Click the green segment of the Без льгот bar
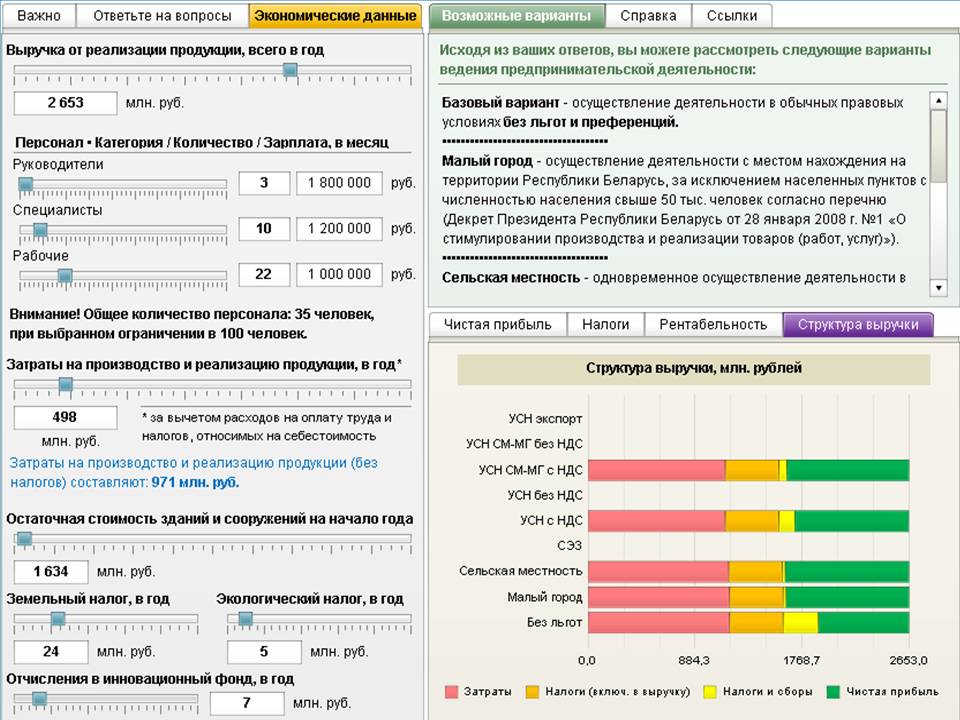The height and width of the screenshot is (720, 960). (x=863, y=622)
